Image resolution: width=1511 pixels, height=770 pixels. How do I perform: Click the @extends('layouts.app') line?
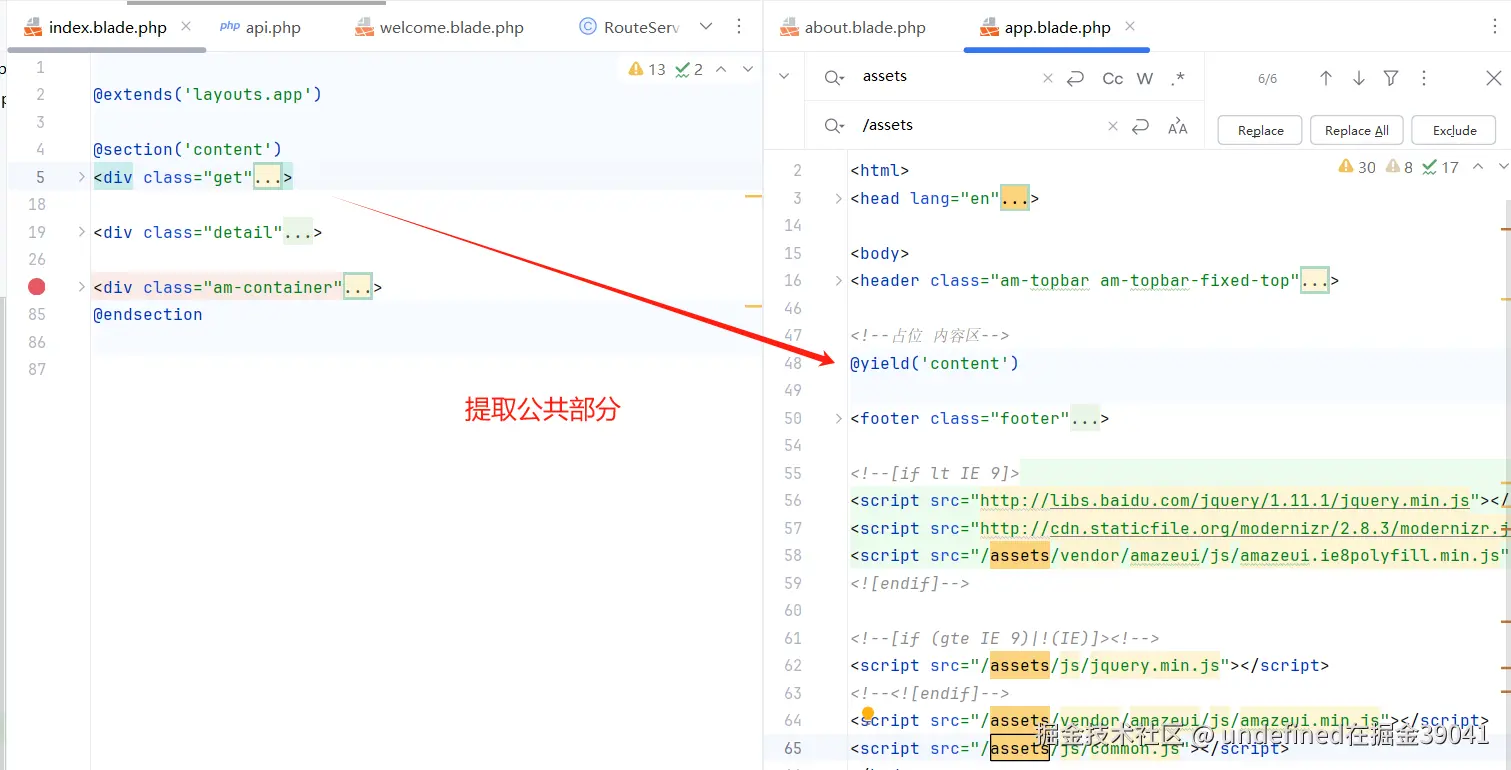[207, 95]
